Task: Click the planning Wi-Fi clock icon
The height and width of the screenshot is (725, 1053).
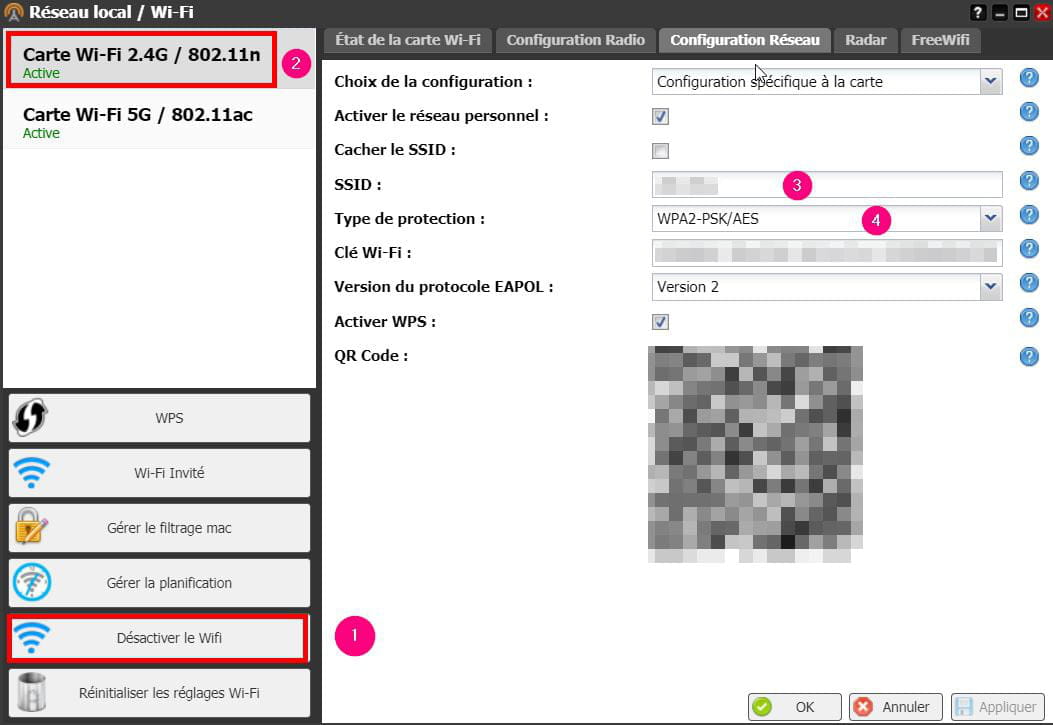Action: (x=32, y=582)
